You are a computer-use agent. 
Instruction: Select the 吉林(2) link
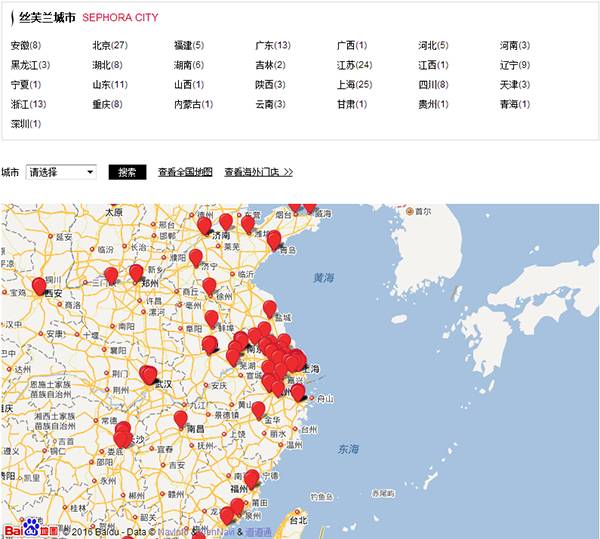[270, 65]
